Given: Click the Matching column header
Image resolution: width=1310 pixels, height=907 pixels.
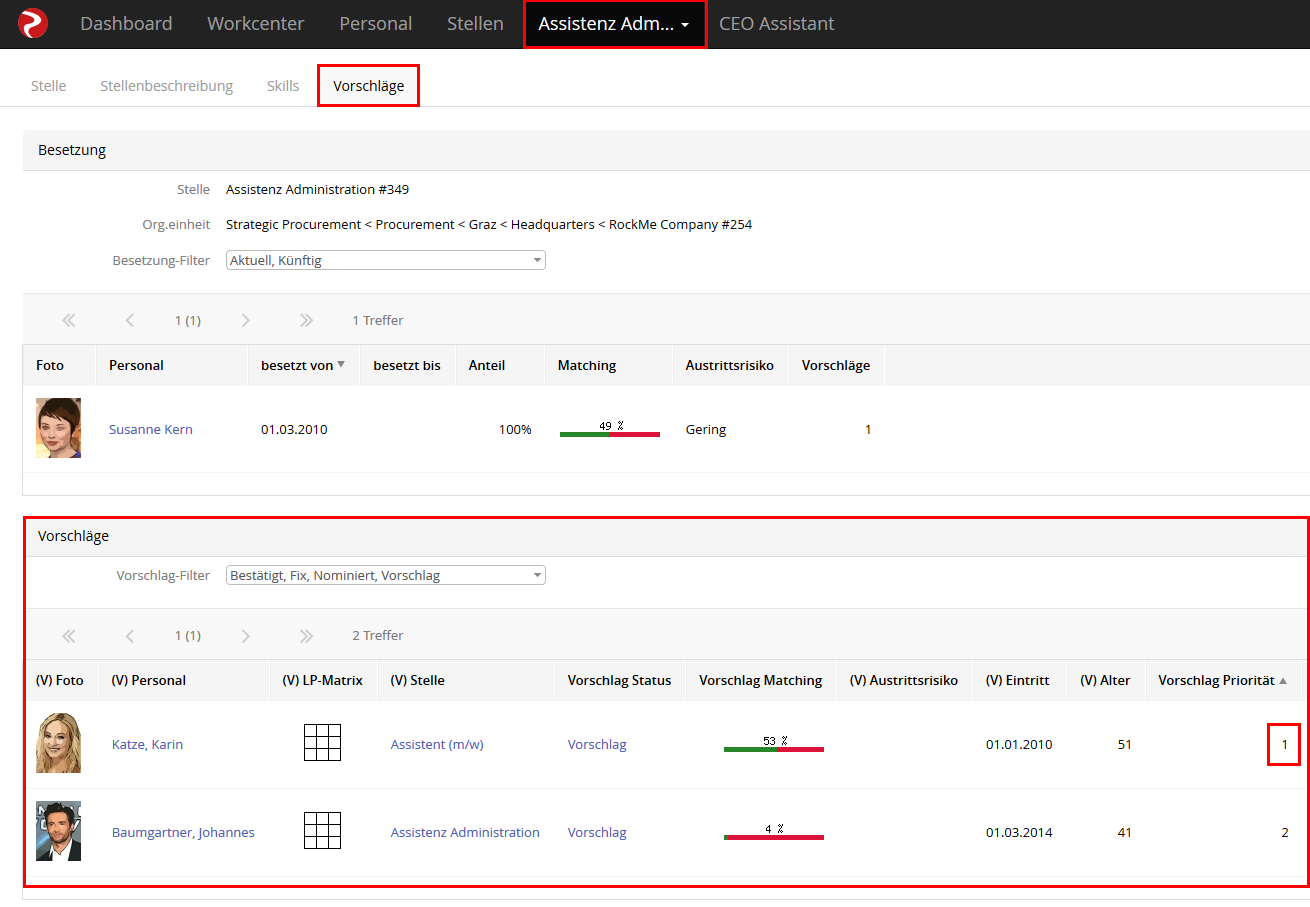Looking at the screenshot, I should [x=587, y=365].
